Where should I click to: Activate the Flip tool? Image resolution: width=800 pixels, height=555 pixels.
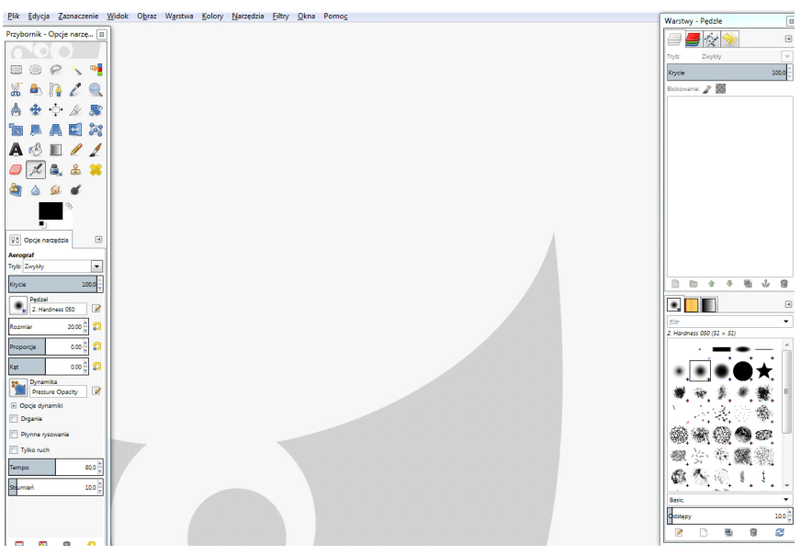[76, 130]
